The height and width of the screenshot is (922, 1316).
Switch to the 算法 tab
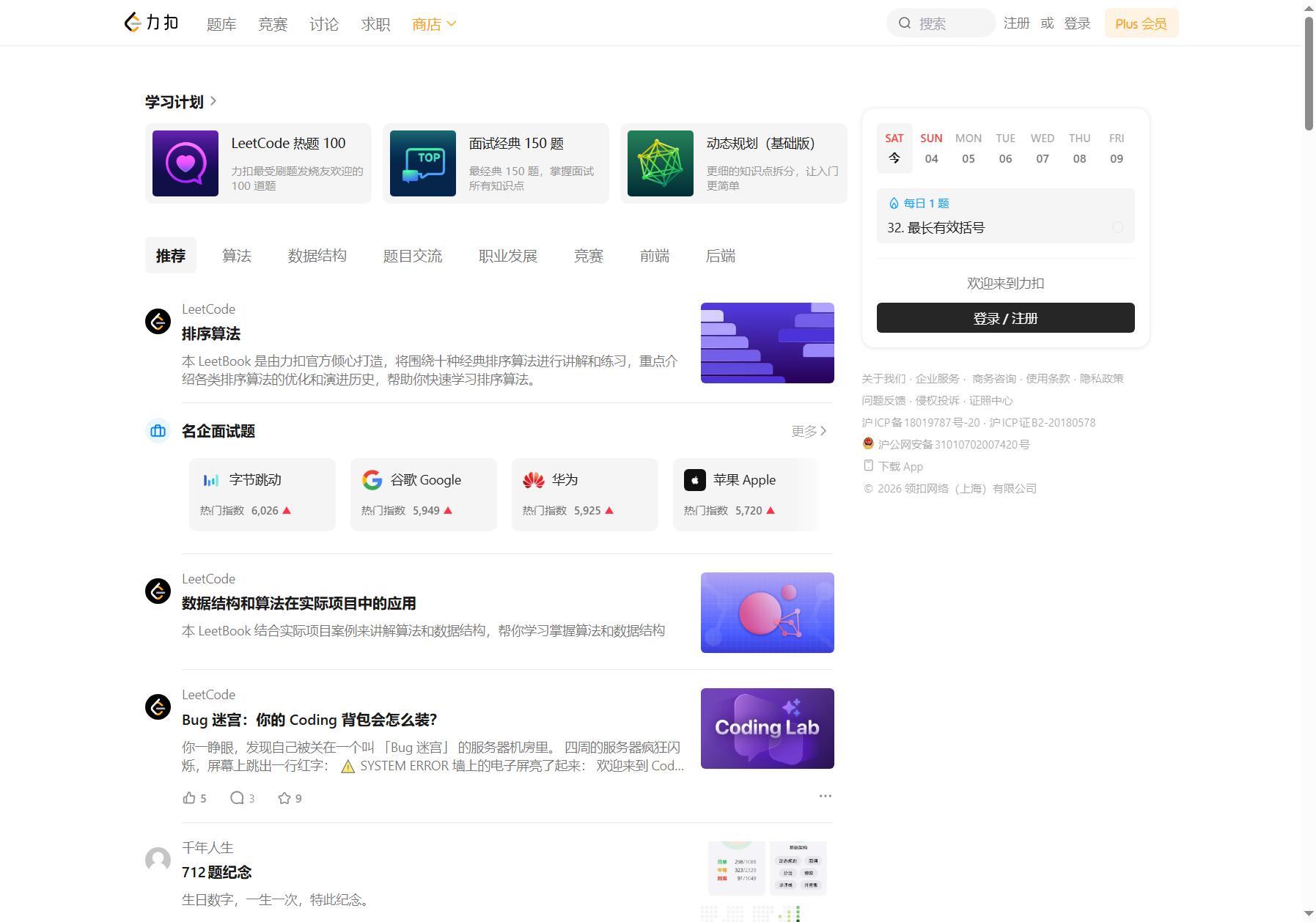(237, 256)
